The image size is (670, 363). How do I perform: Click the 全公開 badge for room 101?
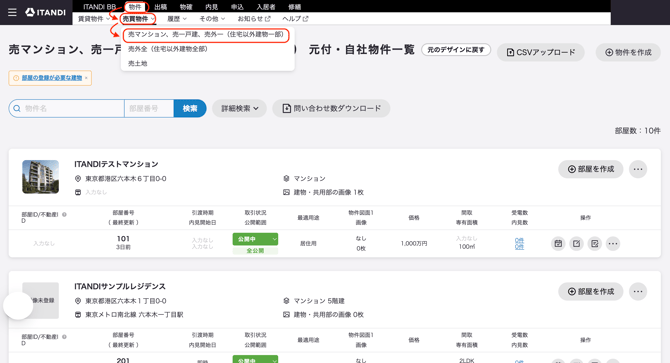click(x=255, y=251)
